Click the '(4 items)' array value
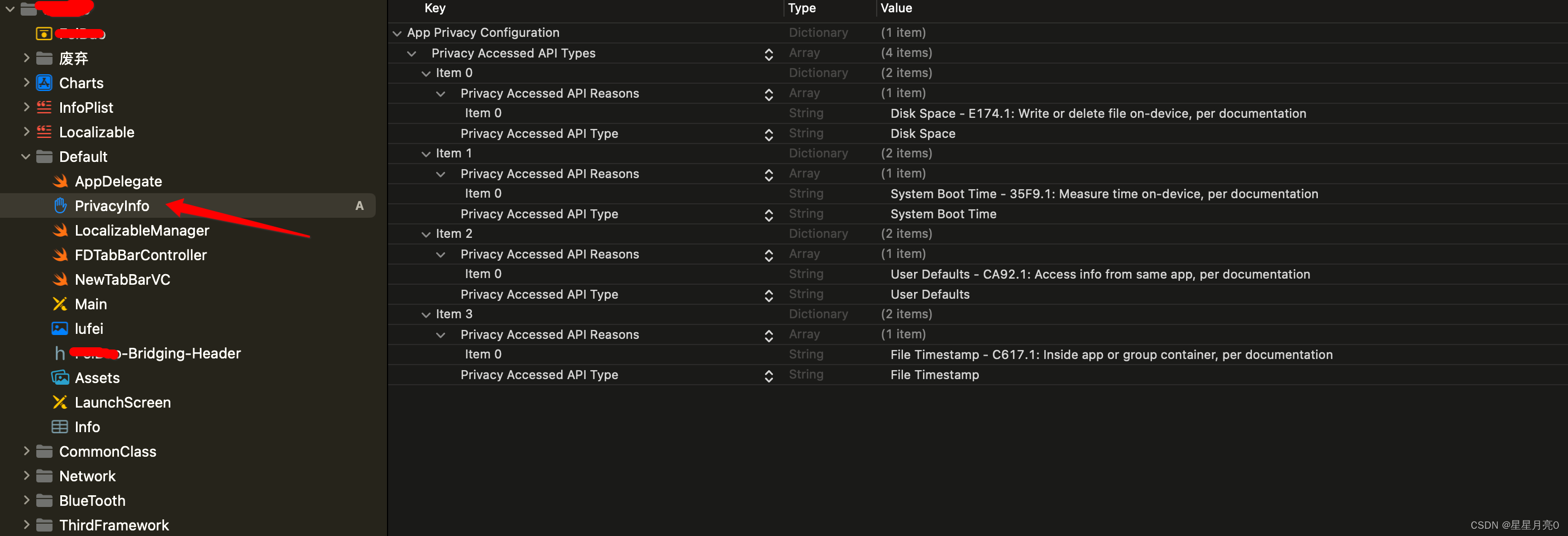 [906, 53]
